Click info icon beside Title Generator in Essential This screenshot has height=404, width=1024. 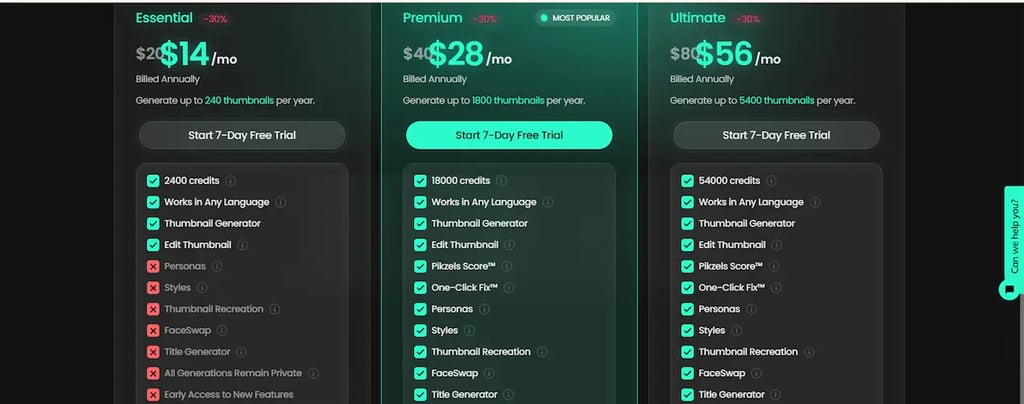[241, 352]
